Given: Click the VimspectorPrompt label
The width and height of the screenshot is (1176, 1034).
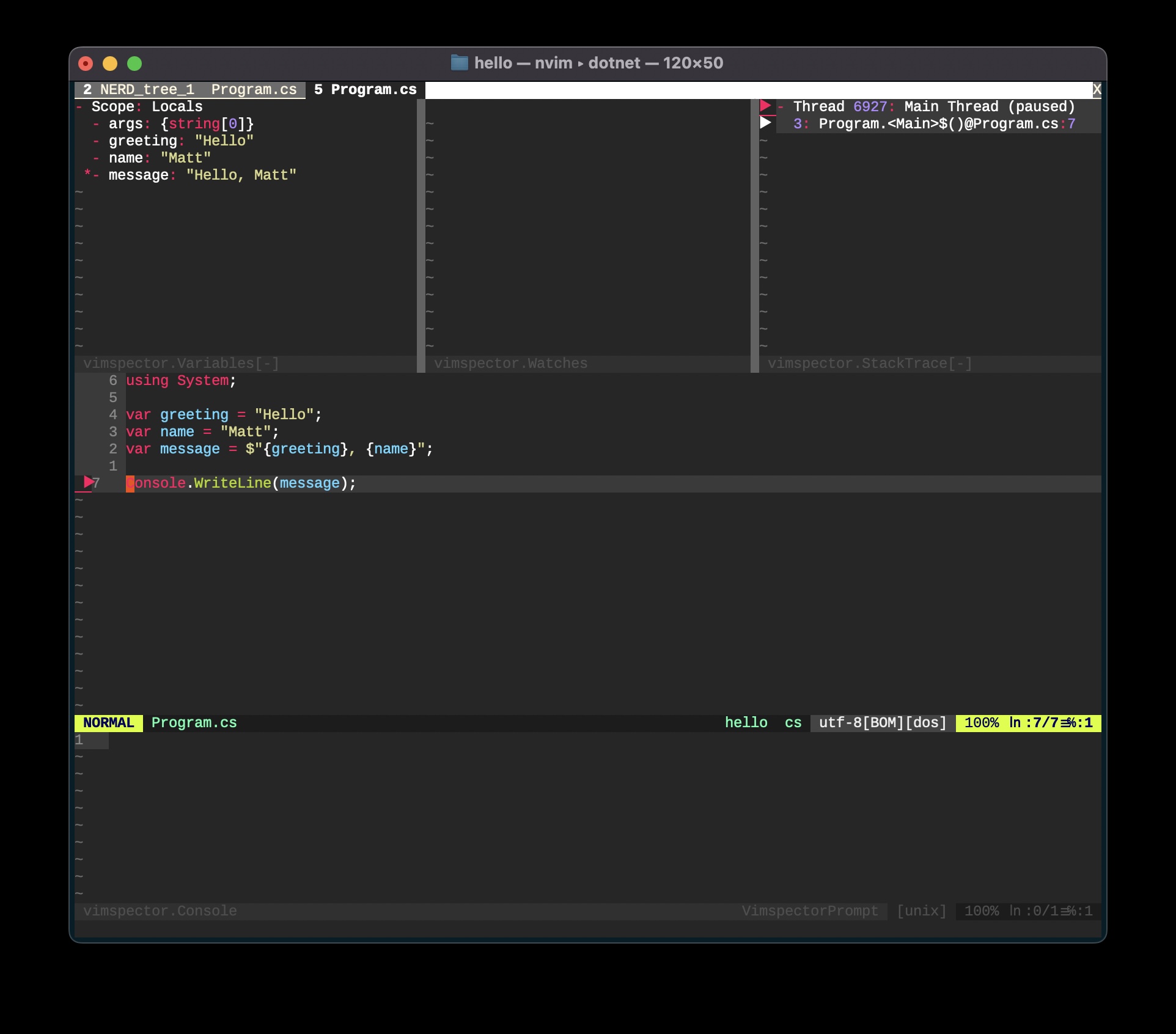Looking at the screenshot, I should 810,911.
